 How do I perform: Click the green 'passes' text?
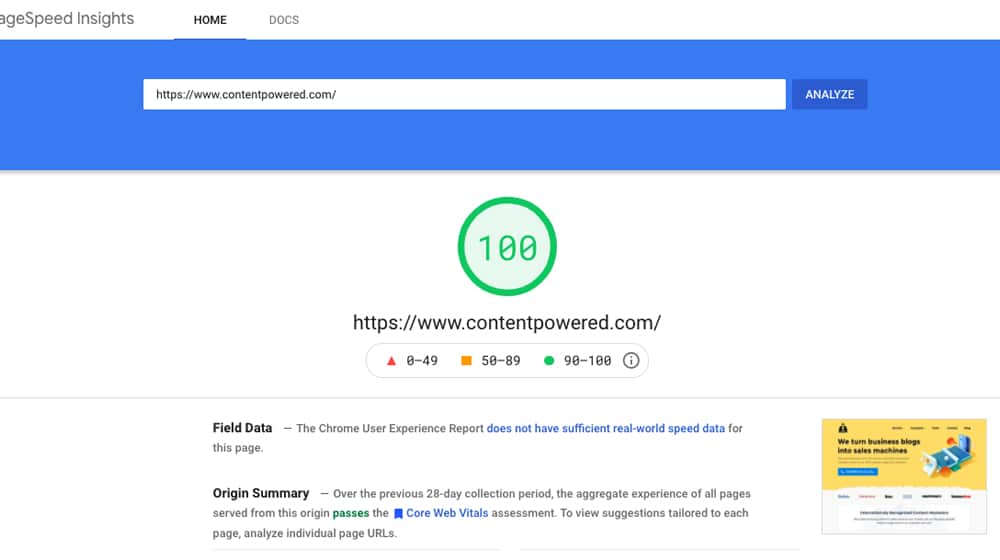coord(351,513)
